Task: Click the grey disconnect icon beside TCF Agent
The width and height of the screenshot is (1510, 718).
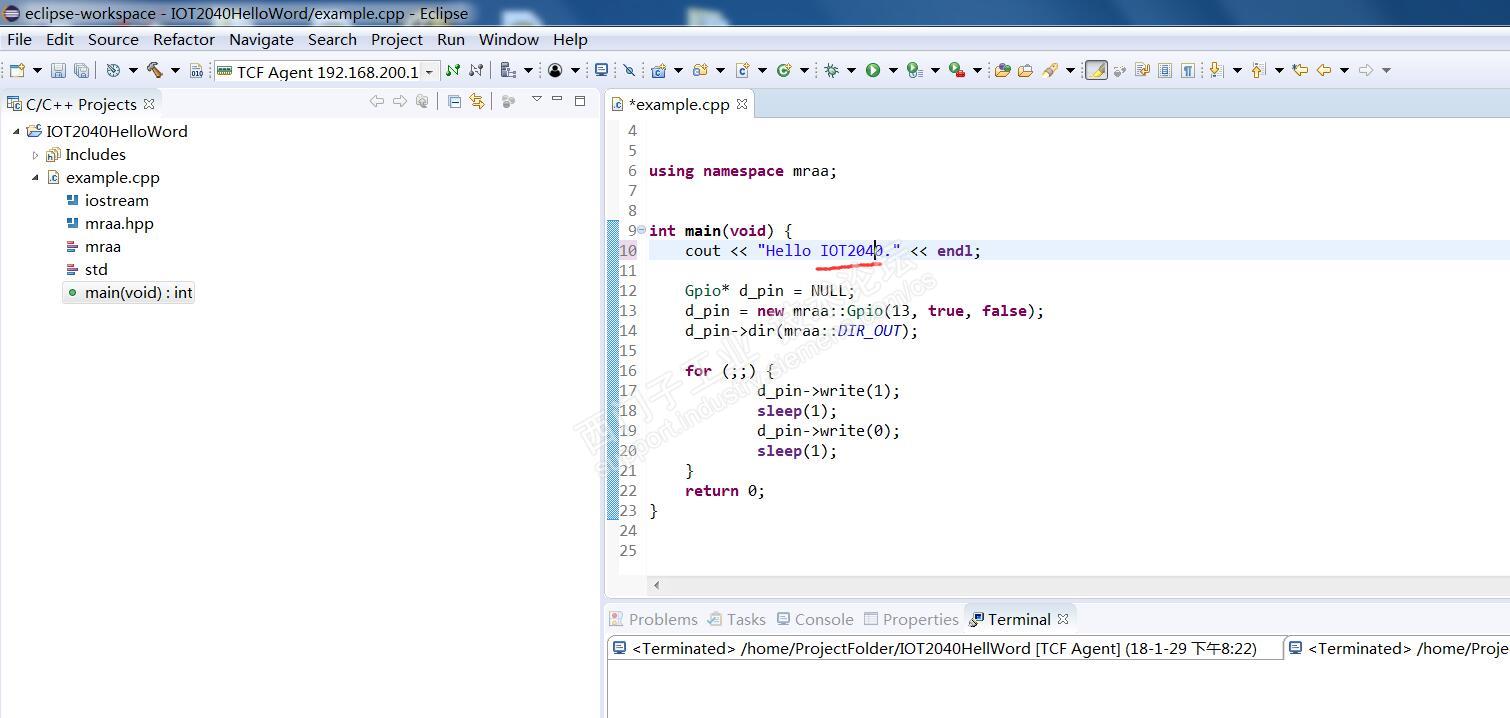Action: tap(476, 70)
